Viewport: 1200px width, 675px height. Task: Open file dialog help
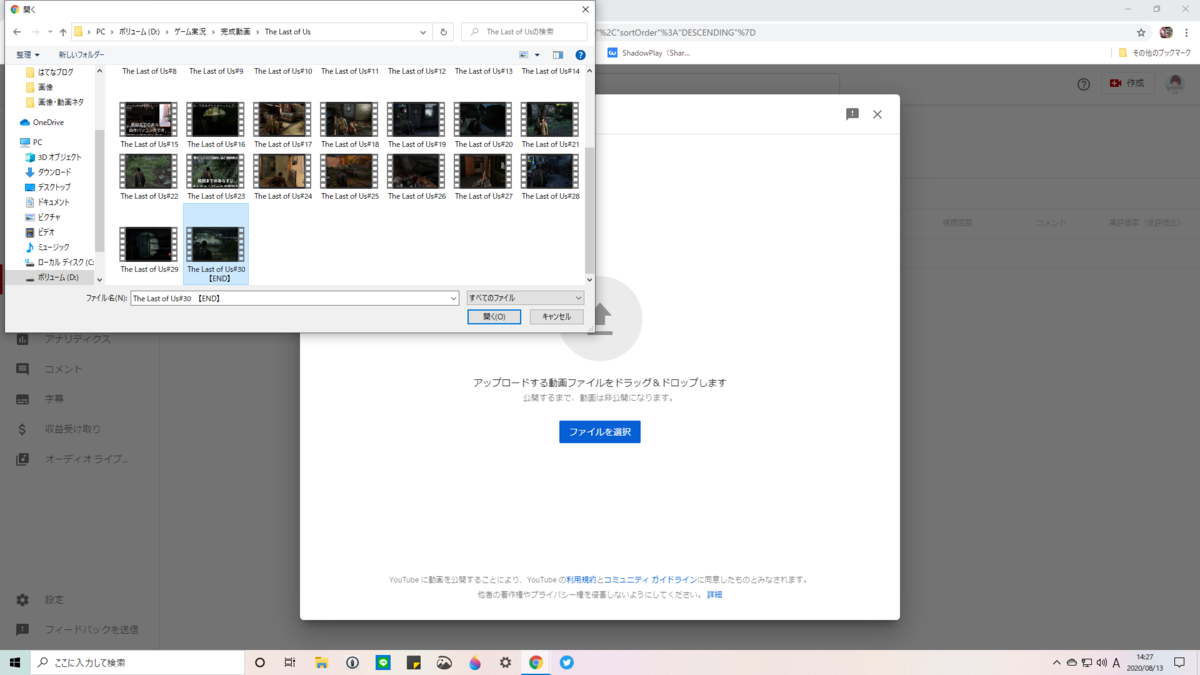(x=580, y=55)
